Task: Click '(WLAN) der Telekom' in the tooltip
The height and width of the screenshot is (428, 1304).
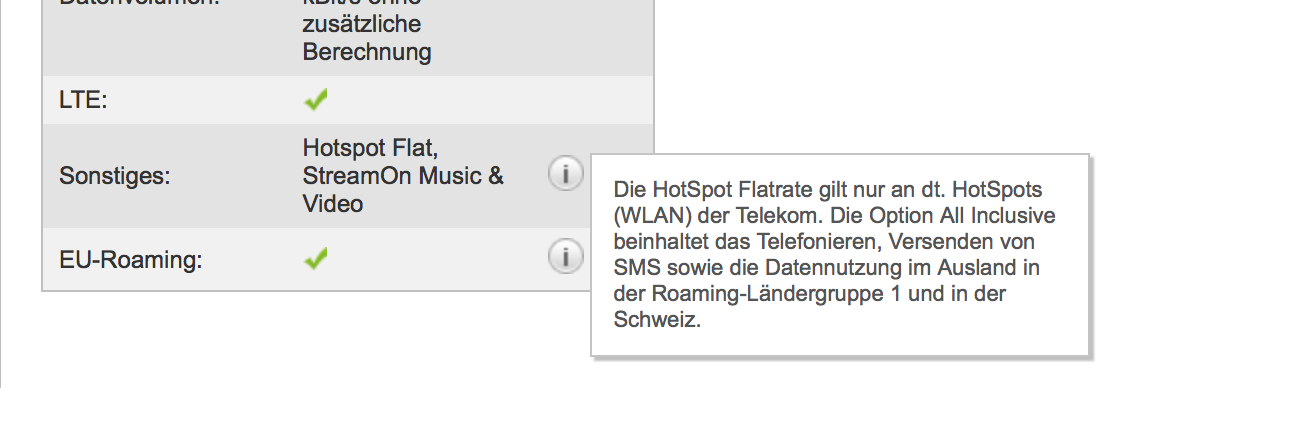Action: [x=699, y=215]
